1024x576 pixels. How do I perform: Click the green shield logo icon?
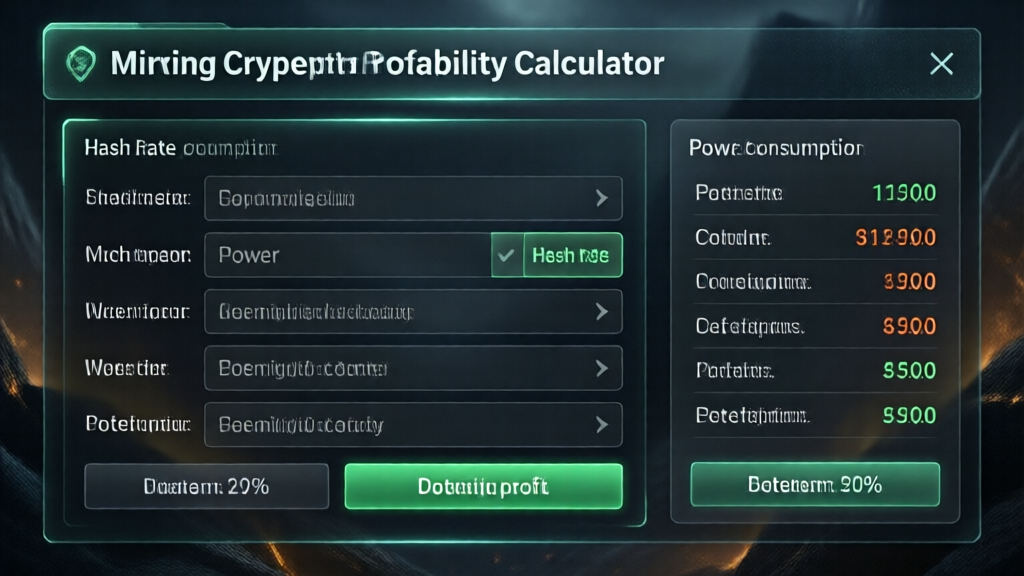(79, 64)
